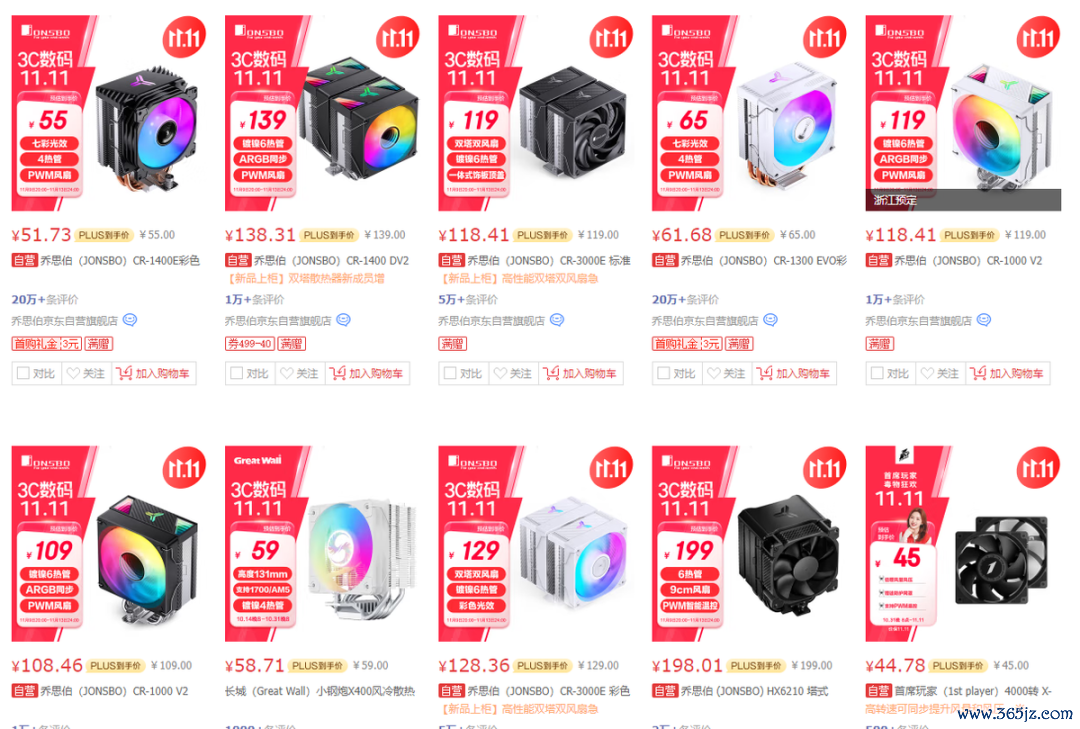Check 对比 box for CR-1400E彩色
Image resolution: width=1080 pixels, height=729 pixels.
(x=23, y=373)
